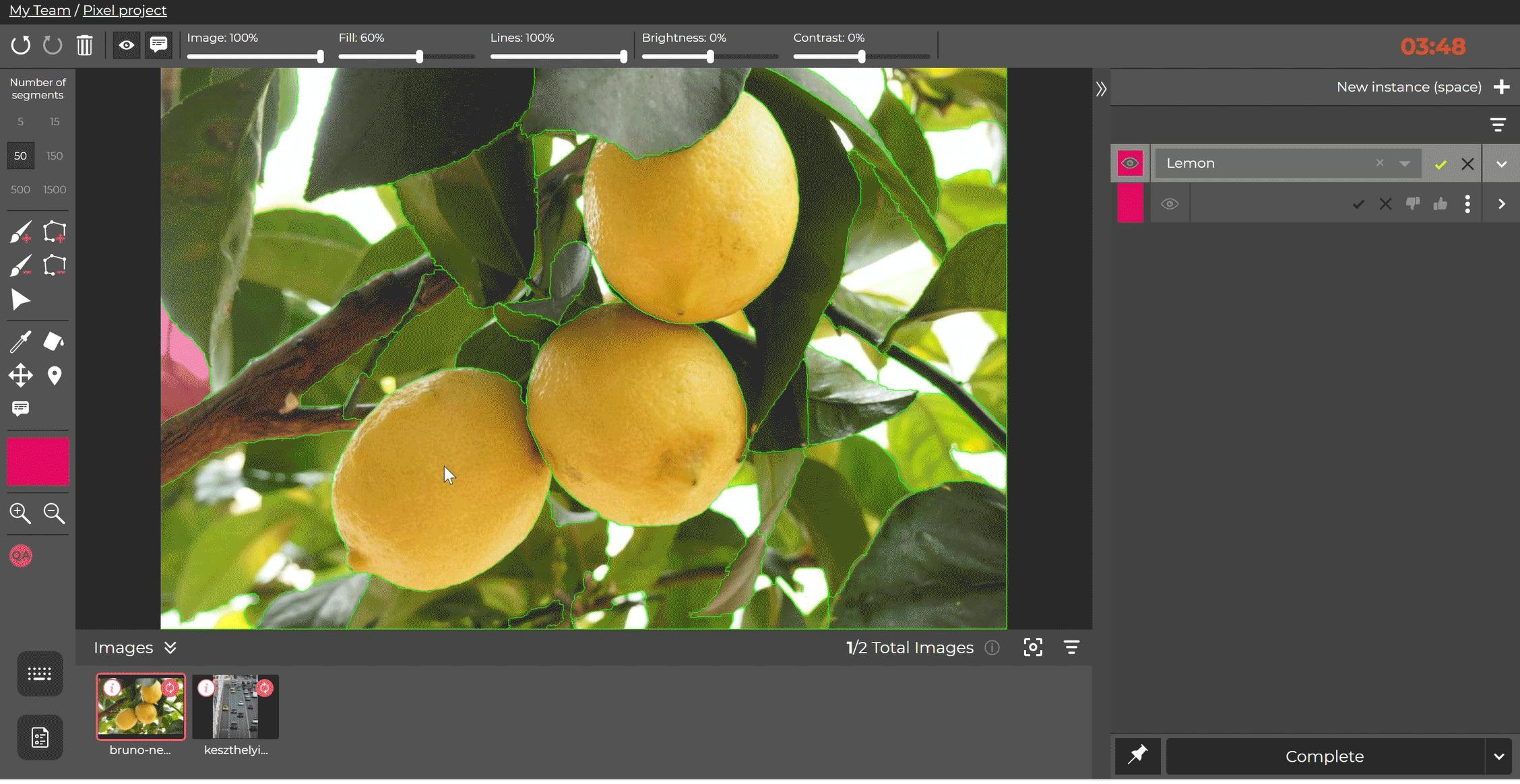Select the bucket fill tool
This screenshot has height=784, width=1520.
click(x=54, y=341)
